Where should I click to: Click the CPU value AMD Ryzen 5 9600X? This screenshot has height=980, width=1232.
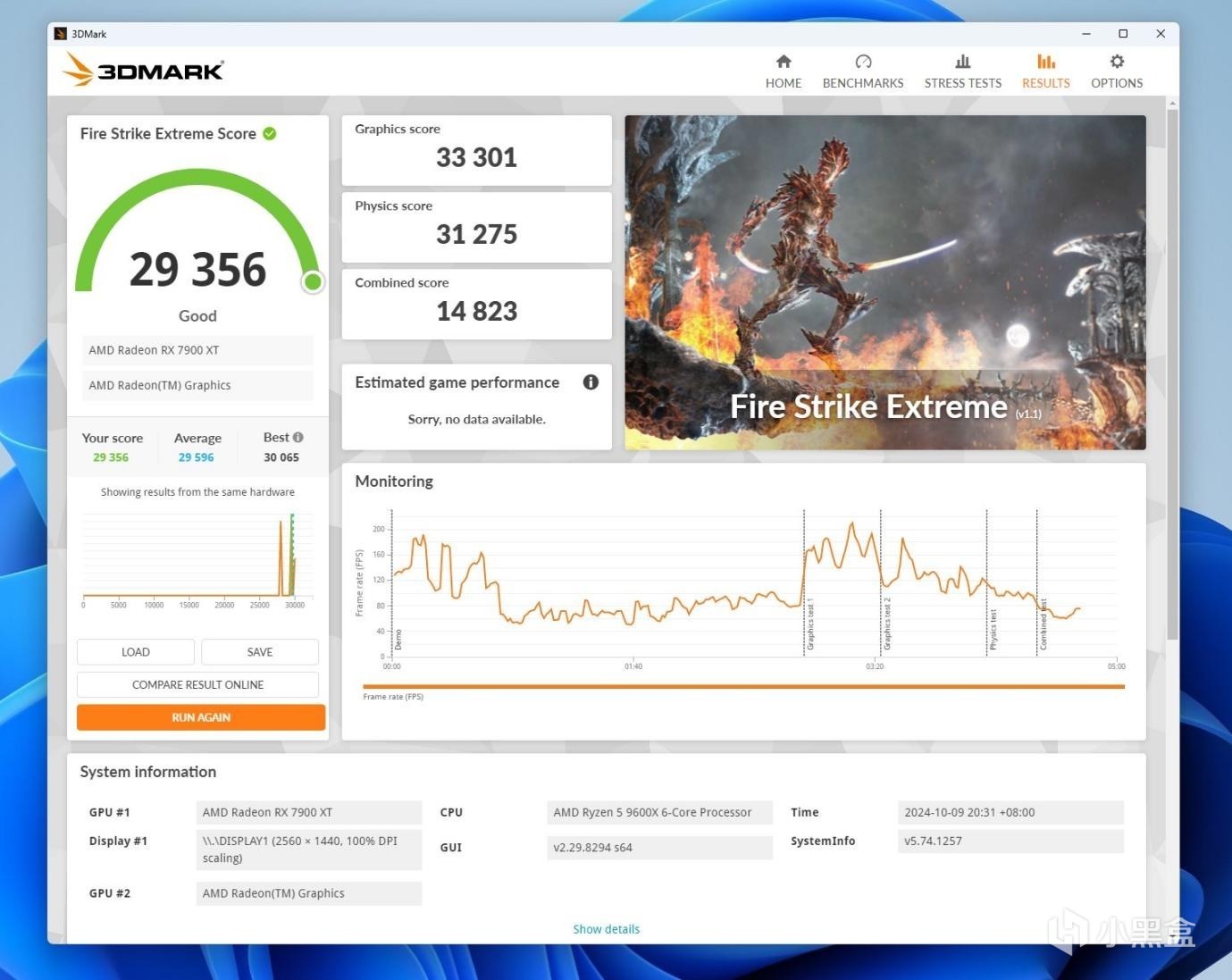pyautogui.click(x=660, y=812)
